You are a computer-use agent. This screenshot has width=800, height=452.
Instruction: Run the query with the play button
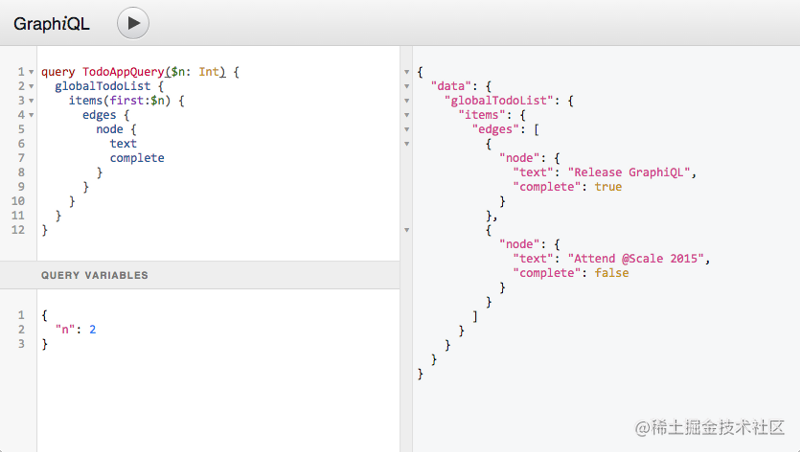point(133,23)
